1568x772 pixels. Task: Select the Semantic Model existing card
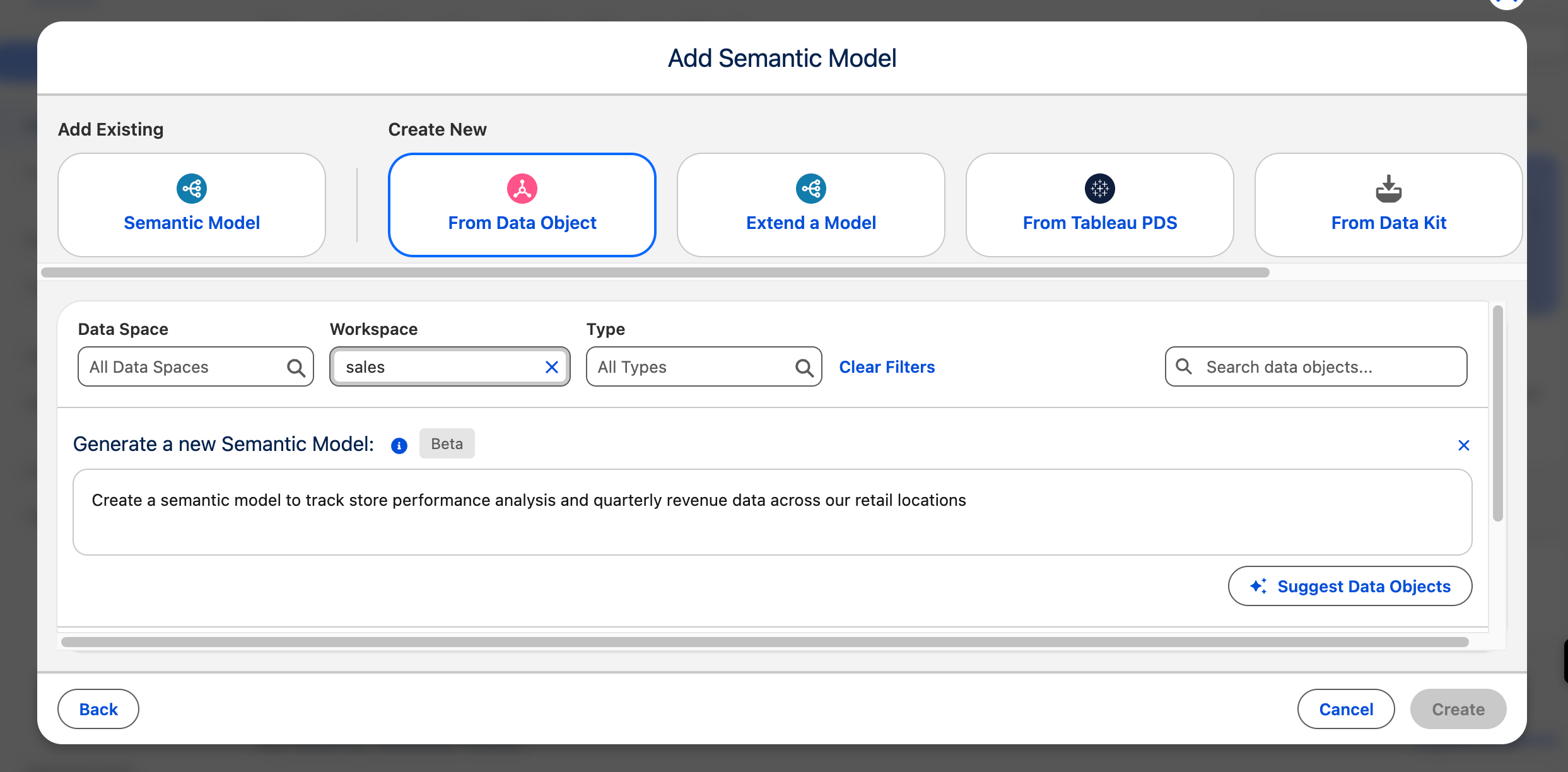(192, 205)
